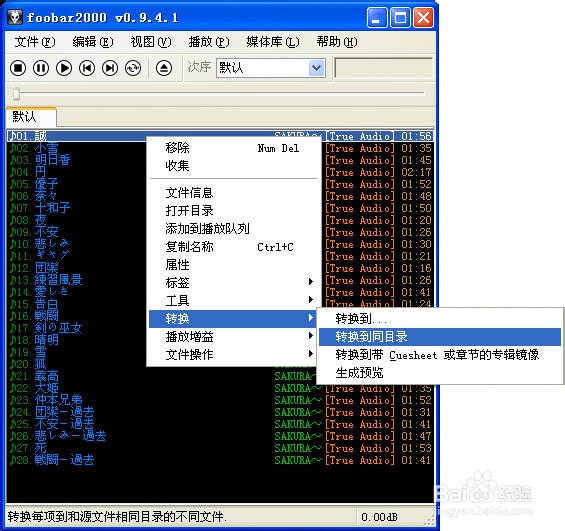This screenshot has width=565, height=531.
Task: Expand the 文件操作 submenu
Action: pos(233,354)
